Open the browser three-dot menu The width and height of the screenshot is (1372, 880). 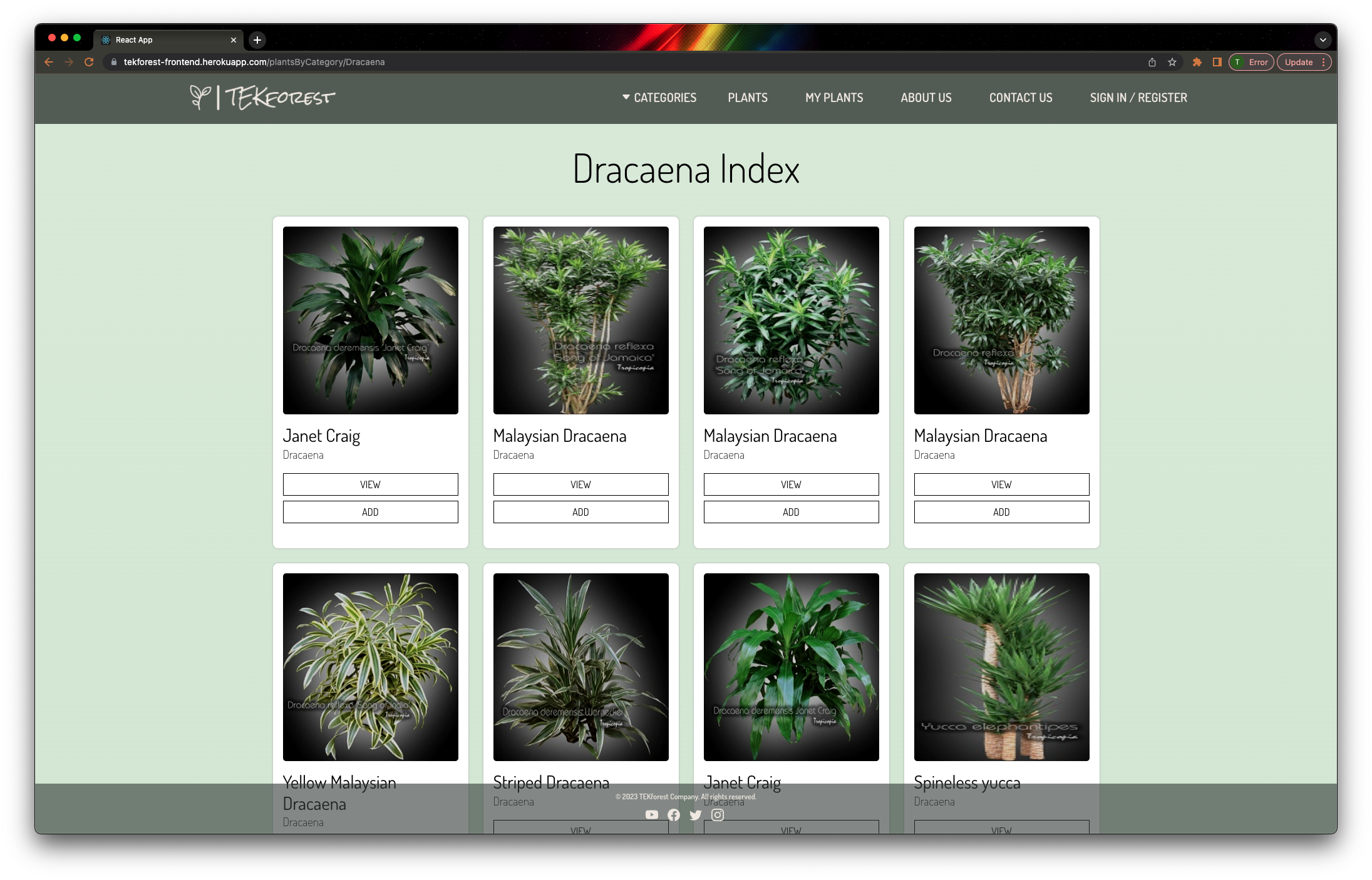pyautogui.click(x=1323, y=62)
